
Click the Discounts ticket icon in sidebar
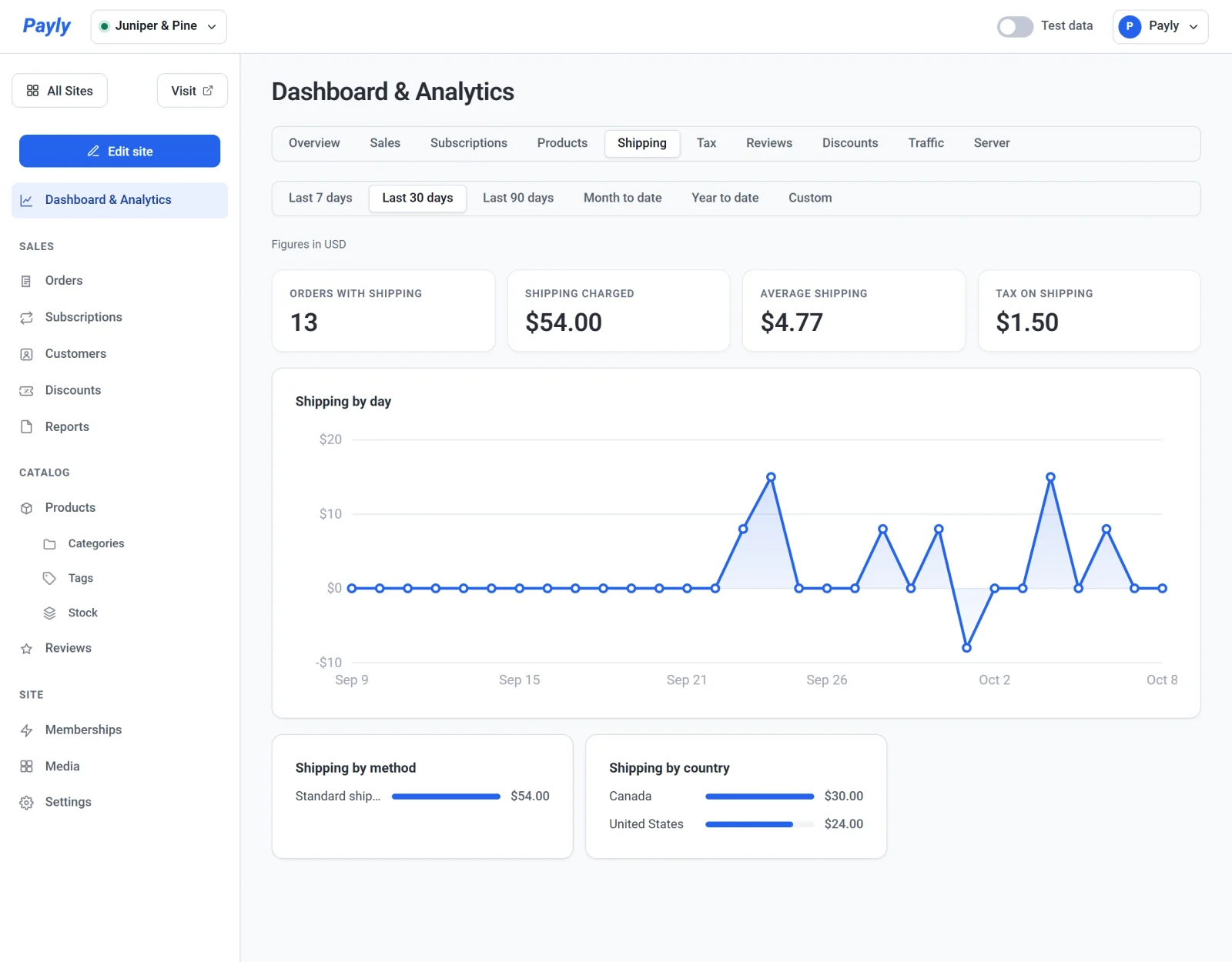point(26,390)
